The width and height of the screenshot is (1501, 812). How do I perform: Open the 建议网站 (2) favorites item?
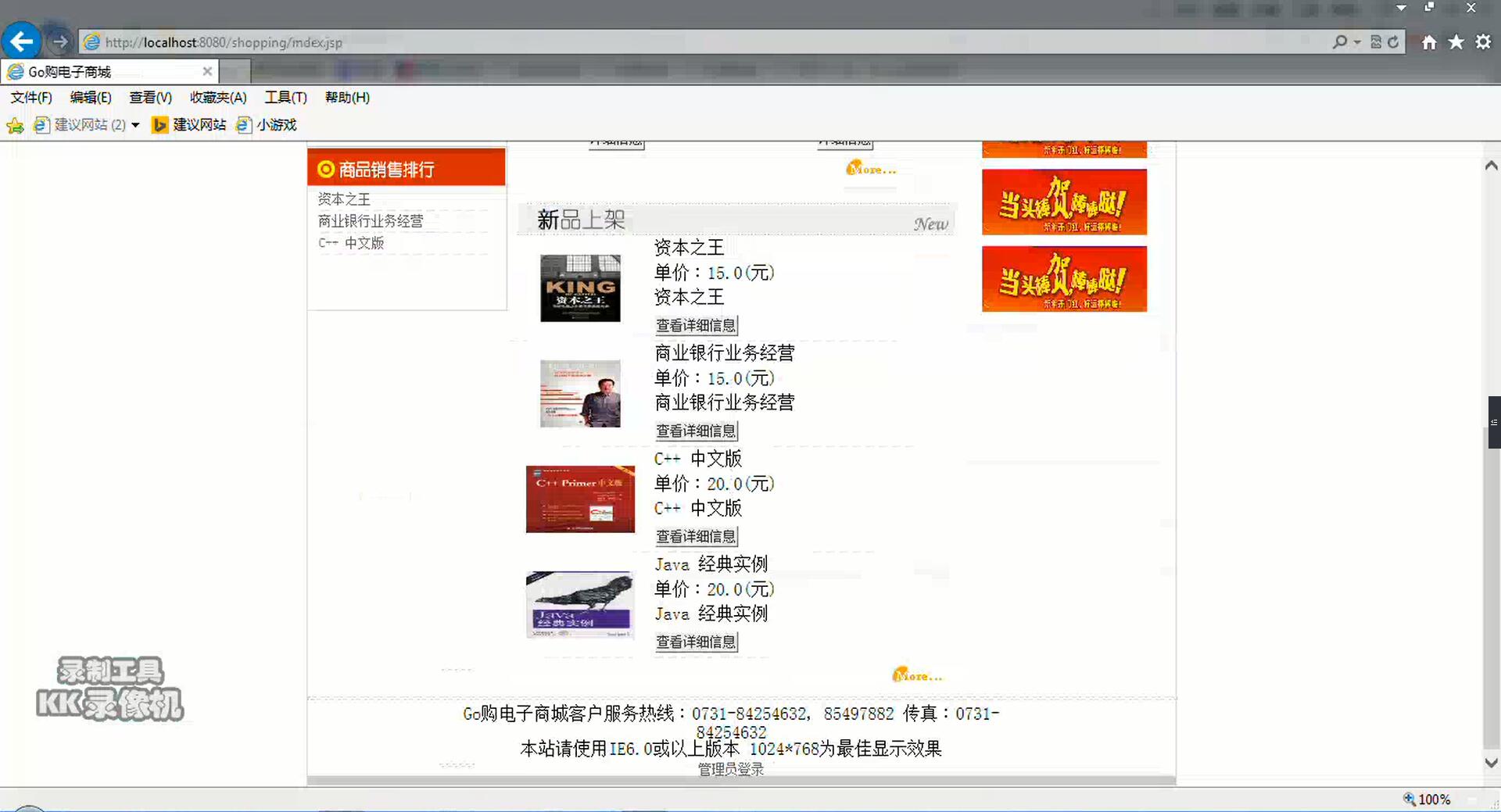tap(80, 125)
